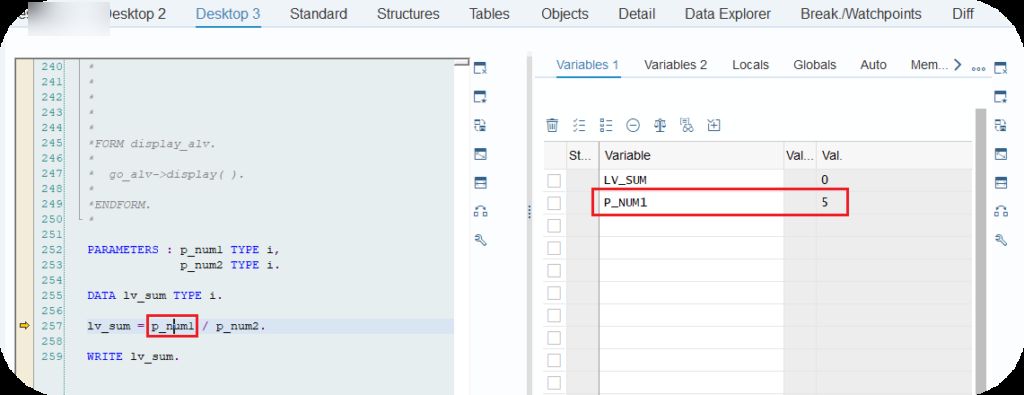Click the binoculars find icon

(x=687, y=125)
